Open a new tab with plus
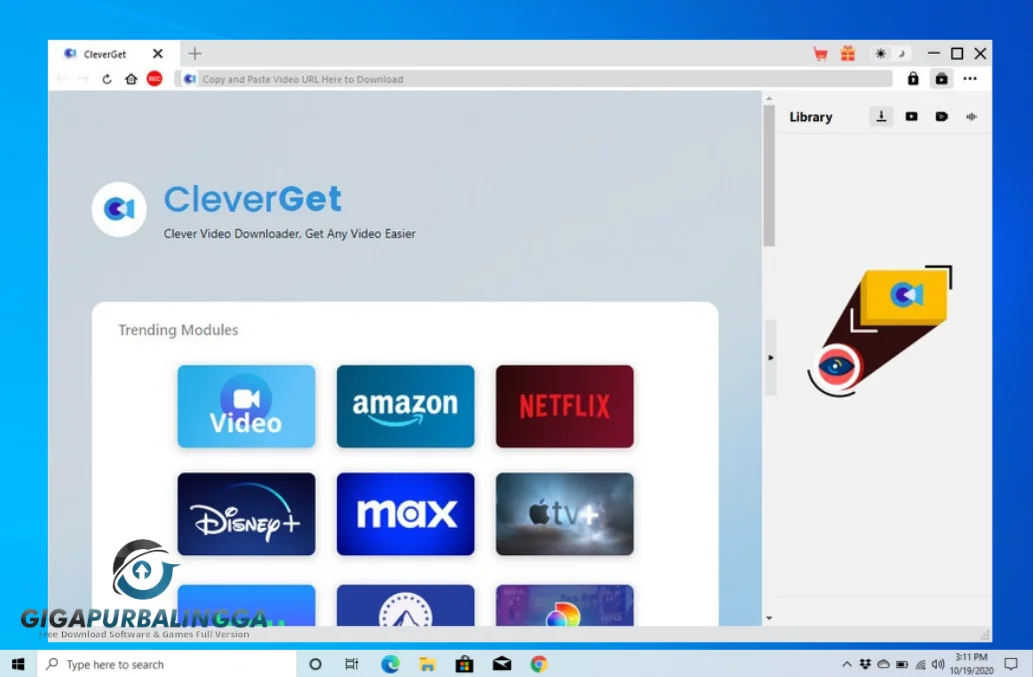1033x677 pixels. (194, 53)
